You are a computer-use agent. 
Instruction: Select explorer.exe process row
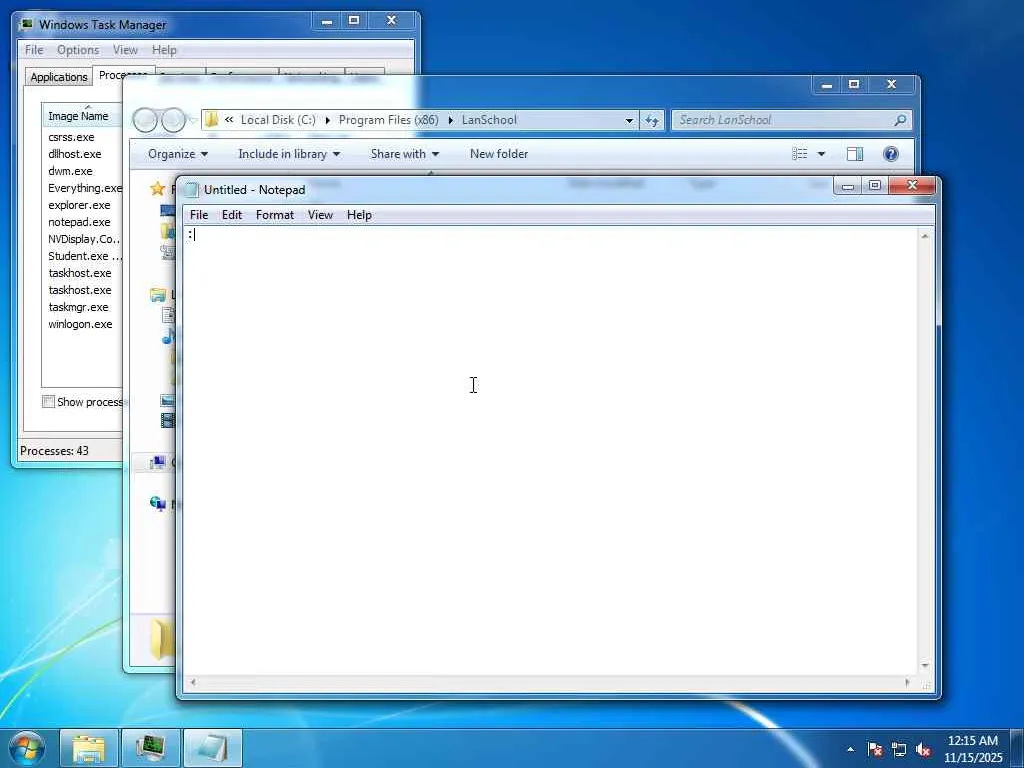pyautogui.click(x=82, y=205)
